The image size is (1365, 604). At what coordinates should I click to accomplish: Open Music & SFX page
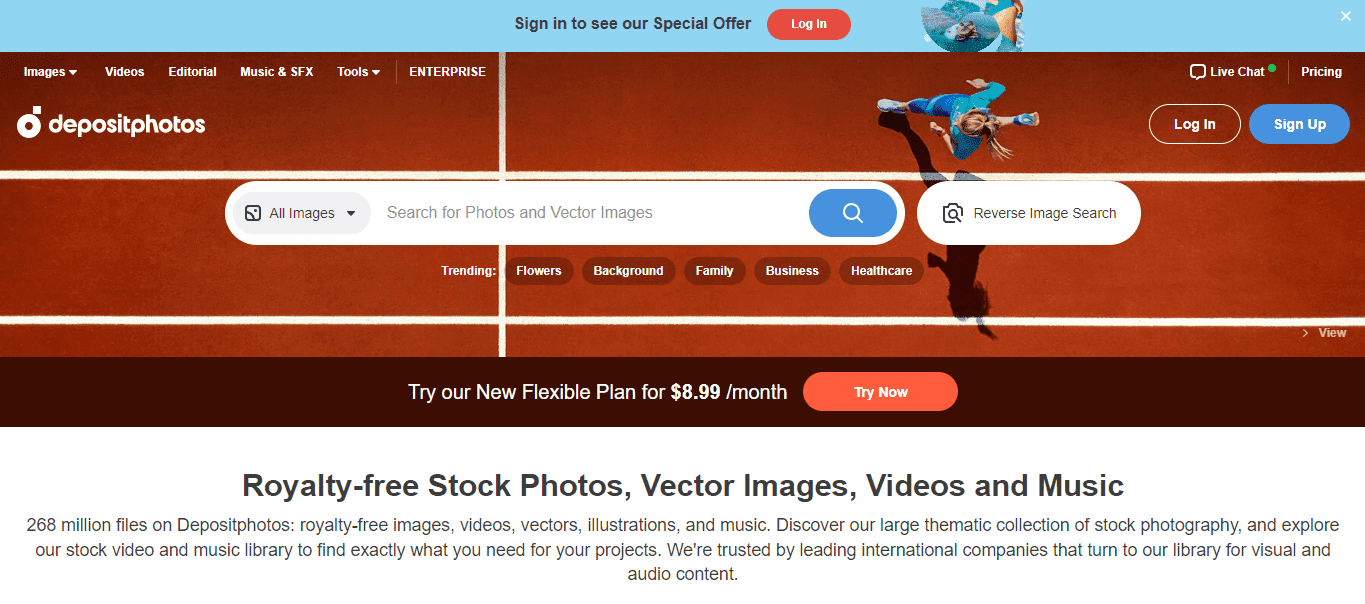tap(277, 72)
